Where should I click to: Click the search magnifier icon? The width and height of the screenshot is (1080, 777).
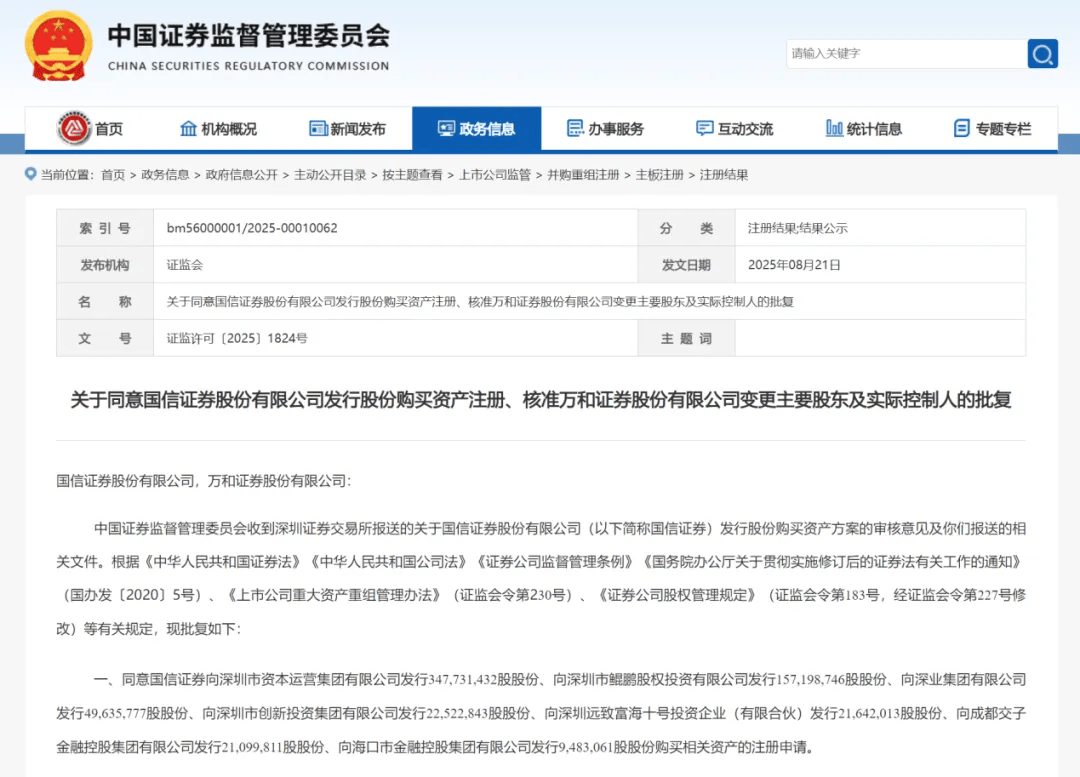(1042, 53)
